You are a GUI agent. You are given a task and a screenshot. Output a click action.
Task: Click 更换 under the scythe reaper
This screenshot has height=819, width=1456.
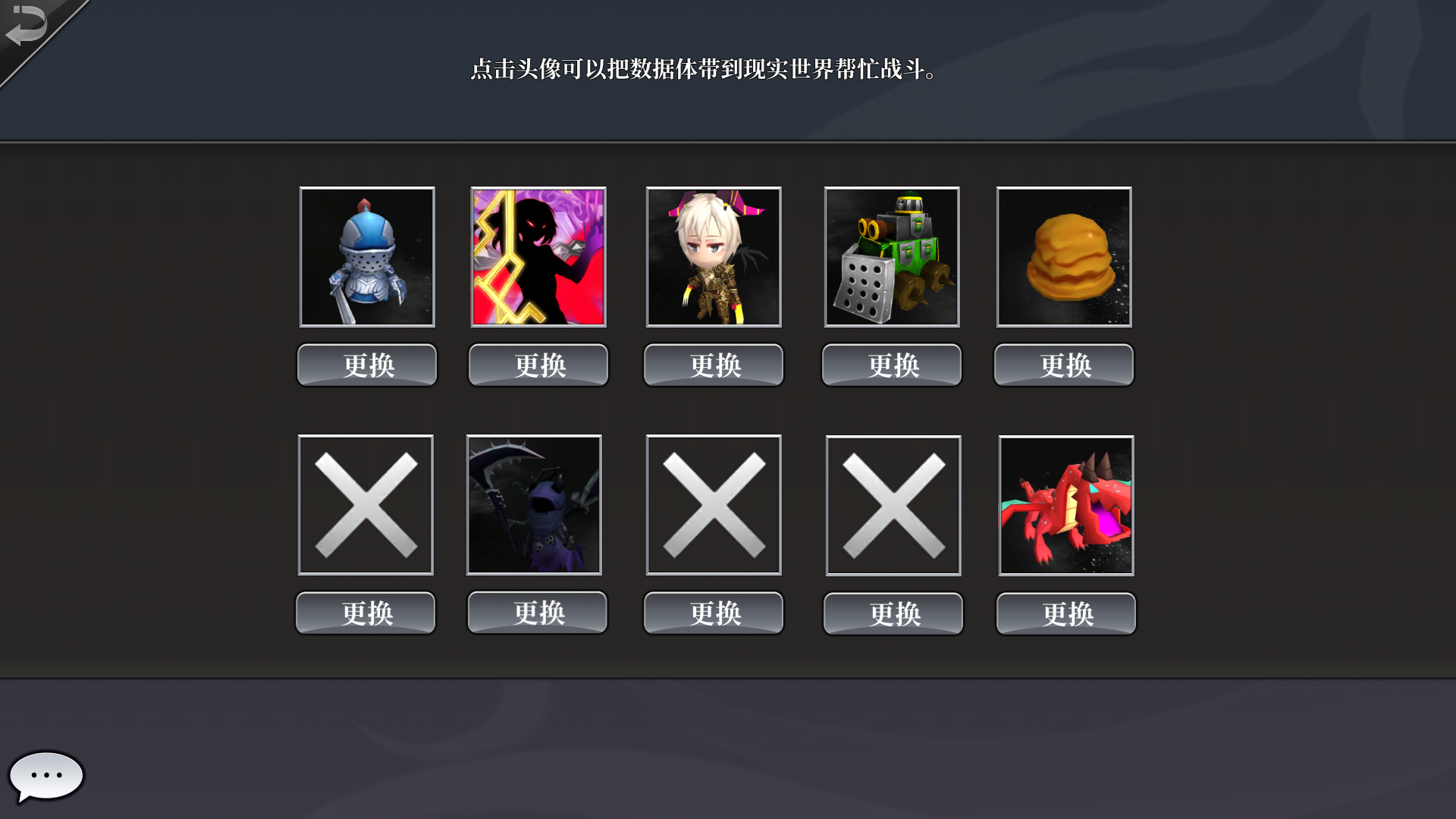pyautogui.click(x=538, y=612)
